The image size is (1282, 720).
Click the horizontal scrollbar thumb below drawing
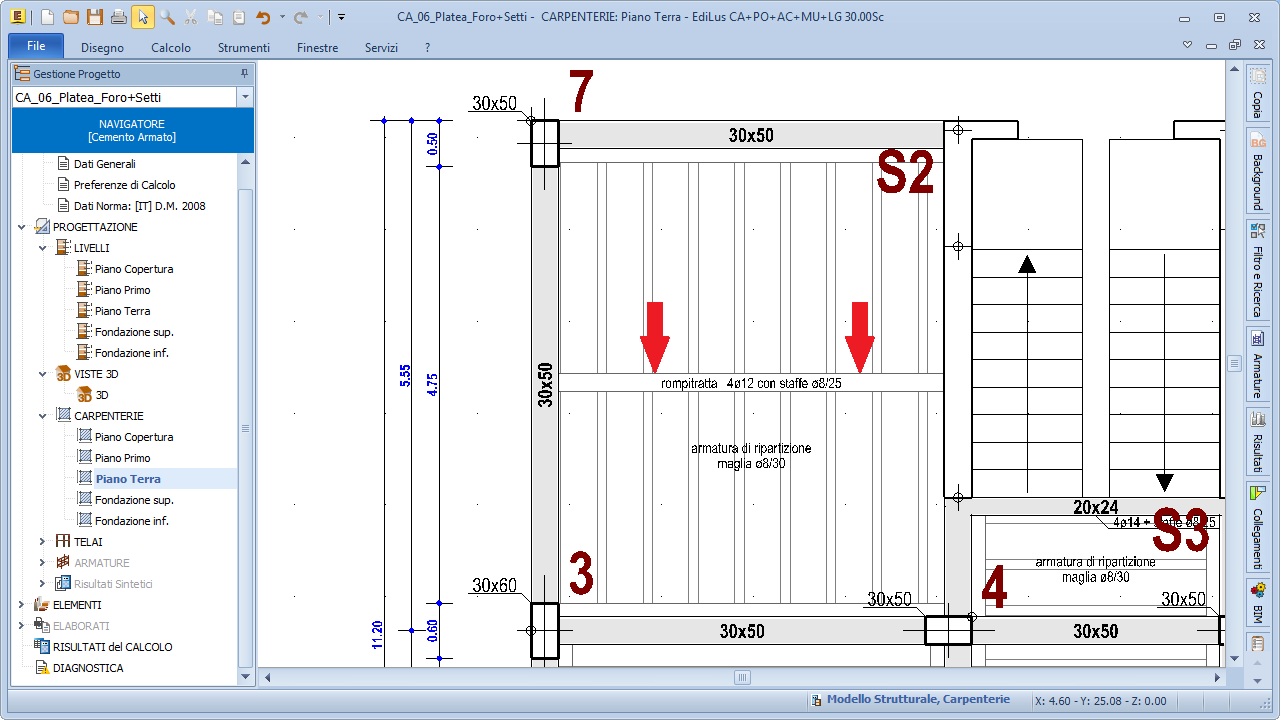[x=742, y=678]
